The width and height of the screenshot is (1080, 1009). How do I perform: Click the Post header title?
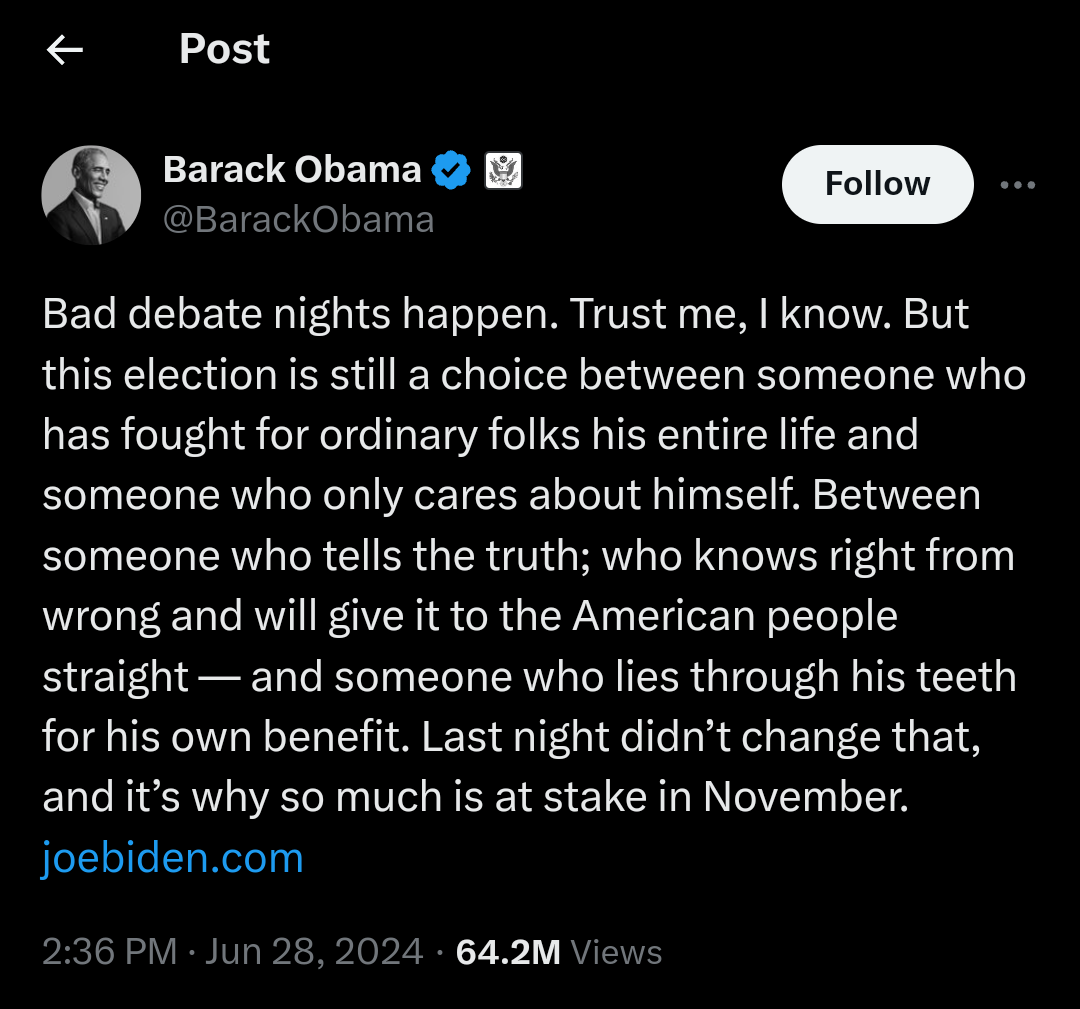pos(224,49)
